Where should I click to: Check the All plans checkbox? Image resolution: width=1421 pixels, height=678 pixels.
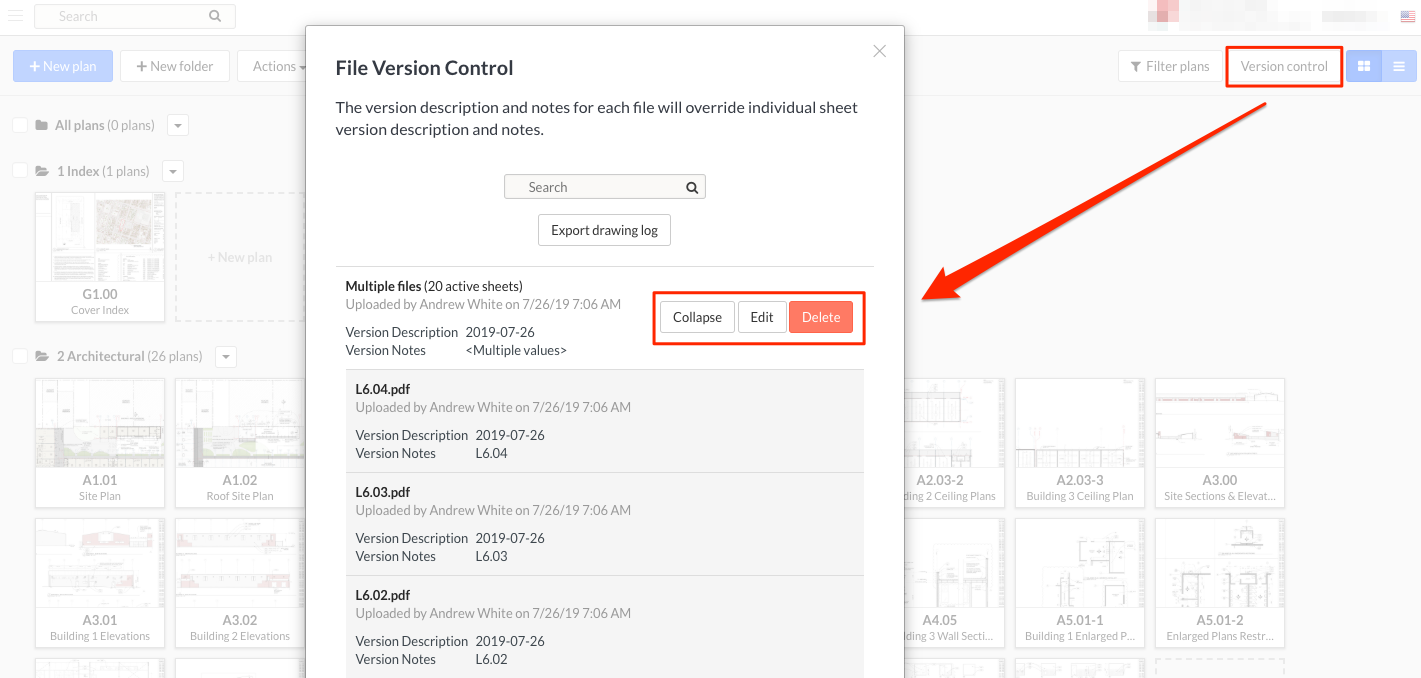point(20,125)
